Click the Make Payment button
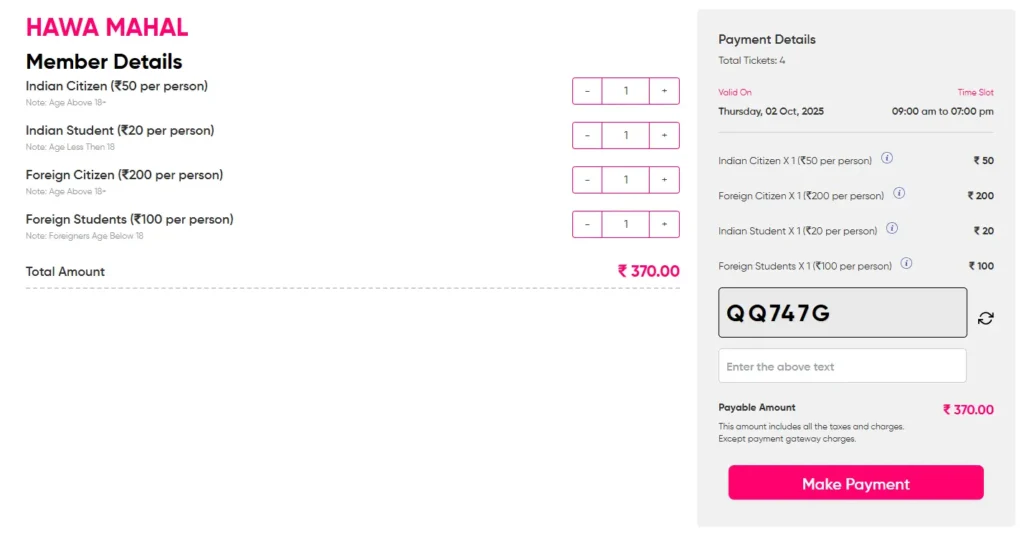 (855, 483)
